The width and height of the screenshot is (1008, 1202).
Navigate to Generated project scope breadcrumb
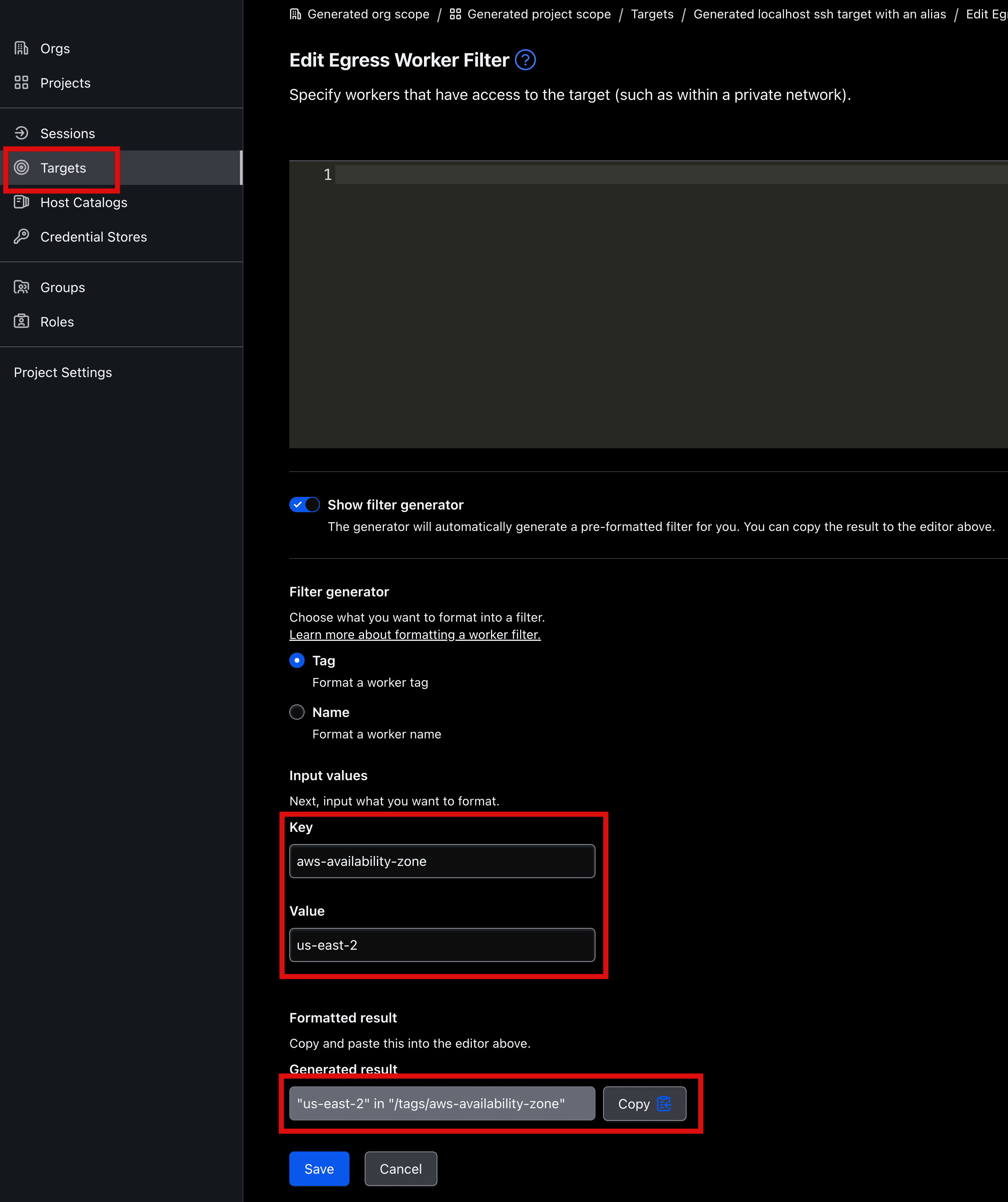pos(538,14)
